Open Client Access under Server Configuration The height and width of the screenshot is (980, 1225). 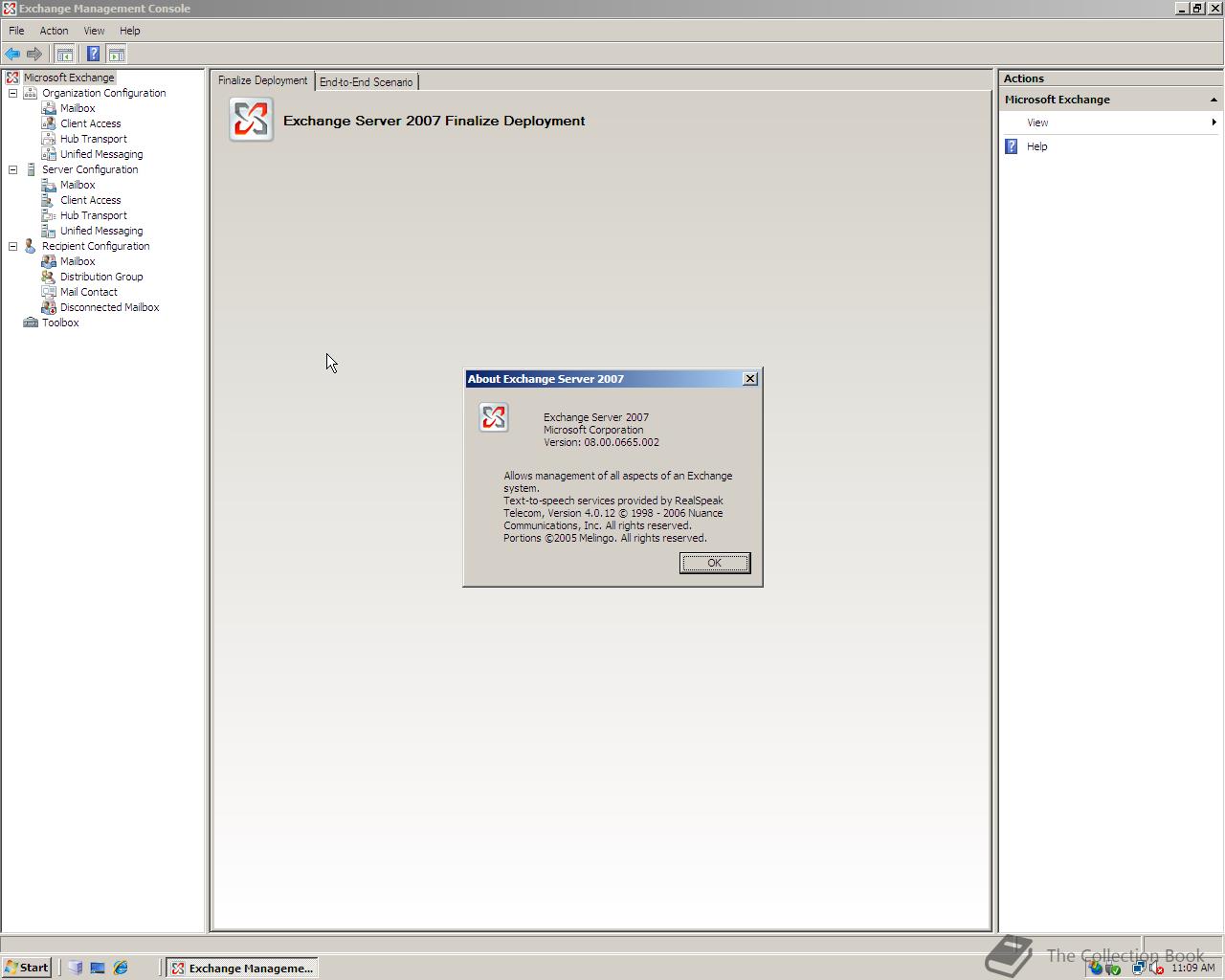coord(90,200)
